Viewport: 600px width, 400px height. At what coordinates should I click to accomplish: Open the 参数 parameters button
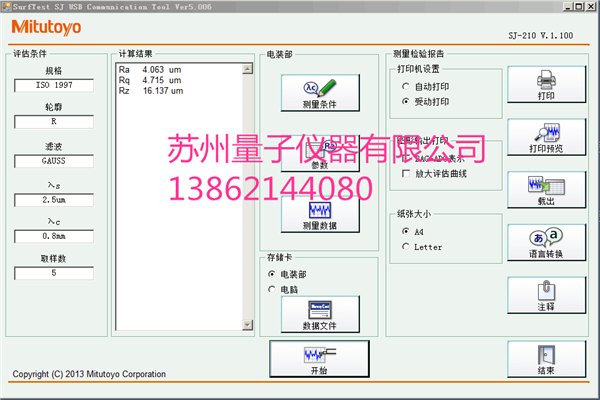[320, 153]
